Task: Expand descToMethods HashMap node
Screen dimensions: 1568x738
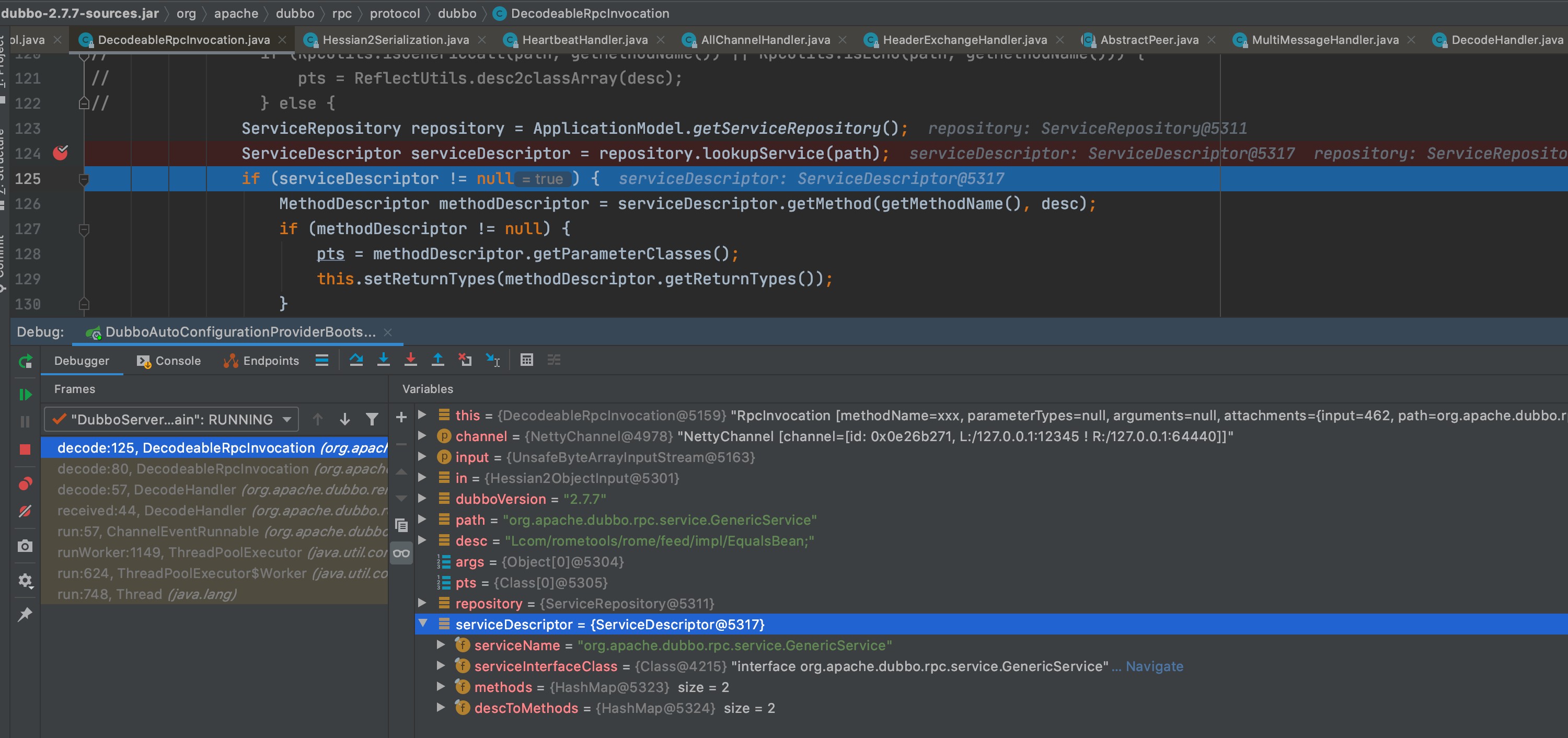Action: [441, 707]
